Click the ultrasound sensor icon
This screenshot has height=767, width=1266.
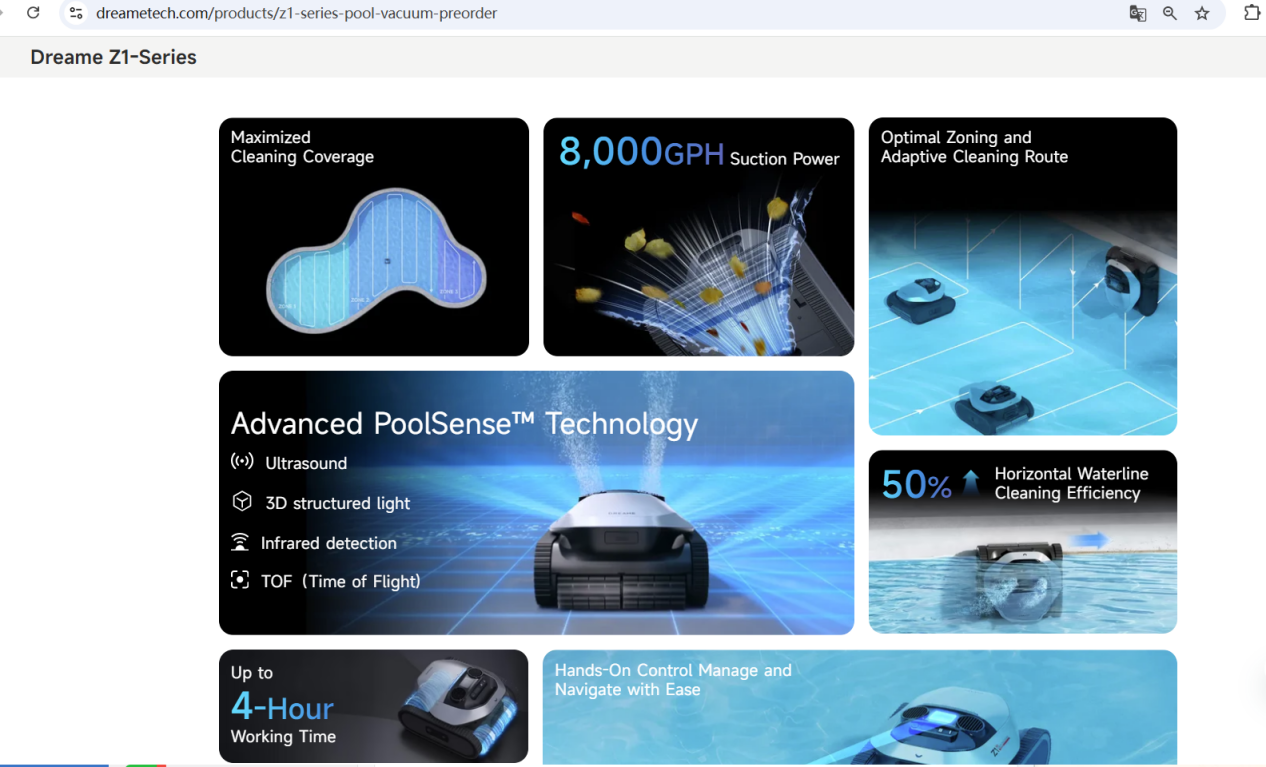242,462
